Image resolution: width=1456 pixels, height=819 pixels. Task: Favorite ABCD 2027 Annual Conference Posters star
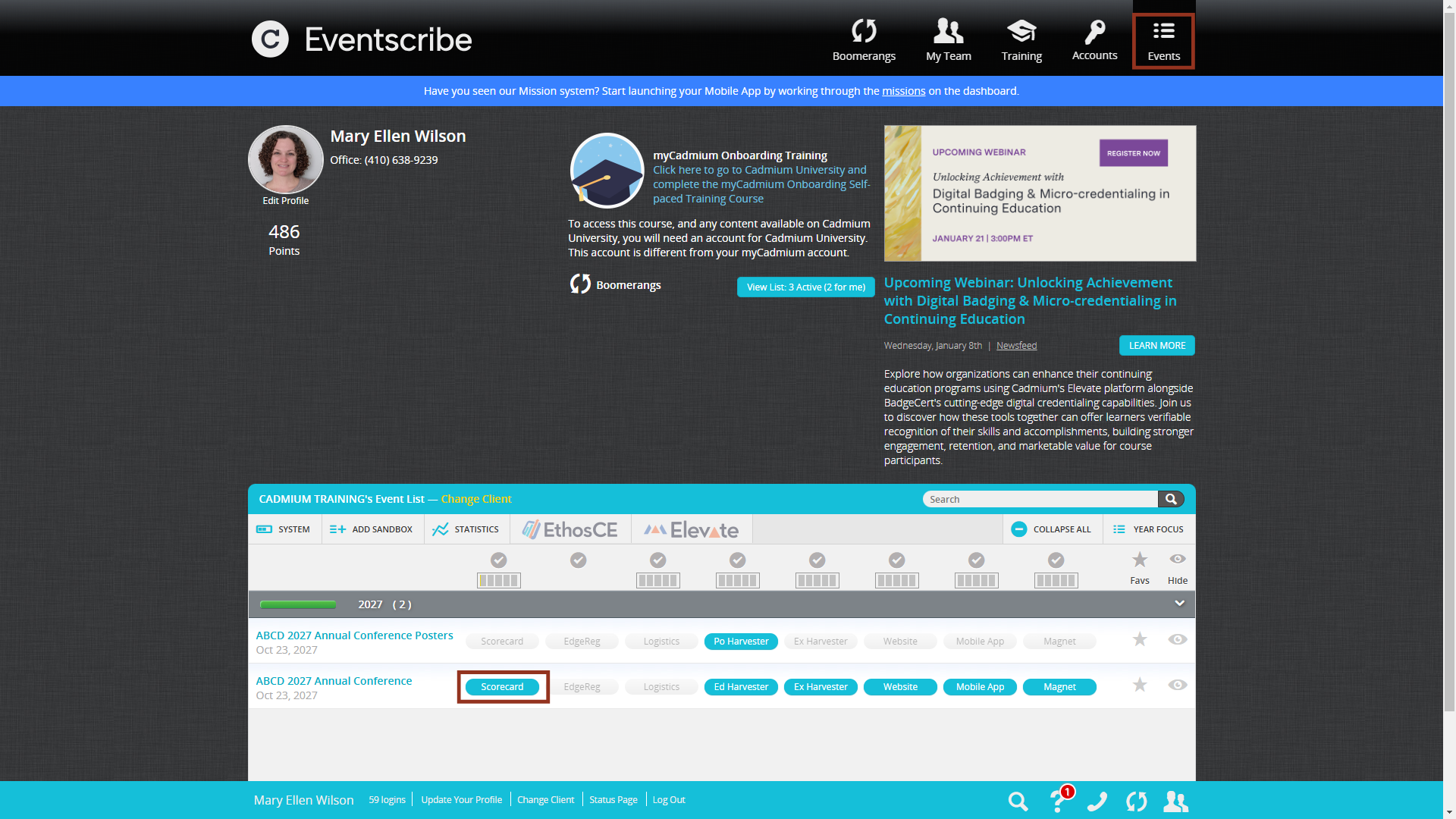pos(1139,640)
